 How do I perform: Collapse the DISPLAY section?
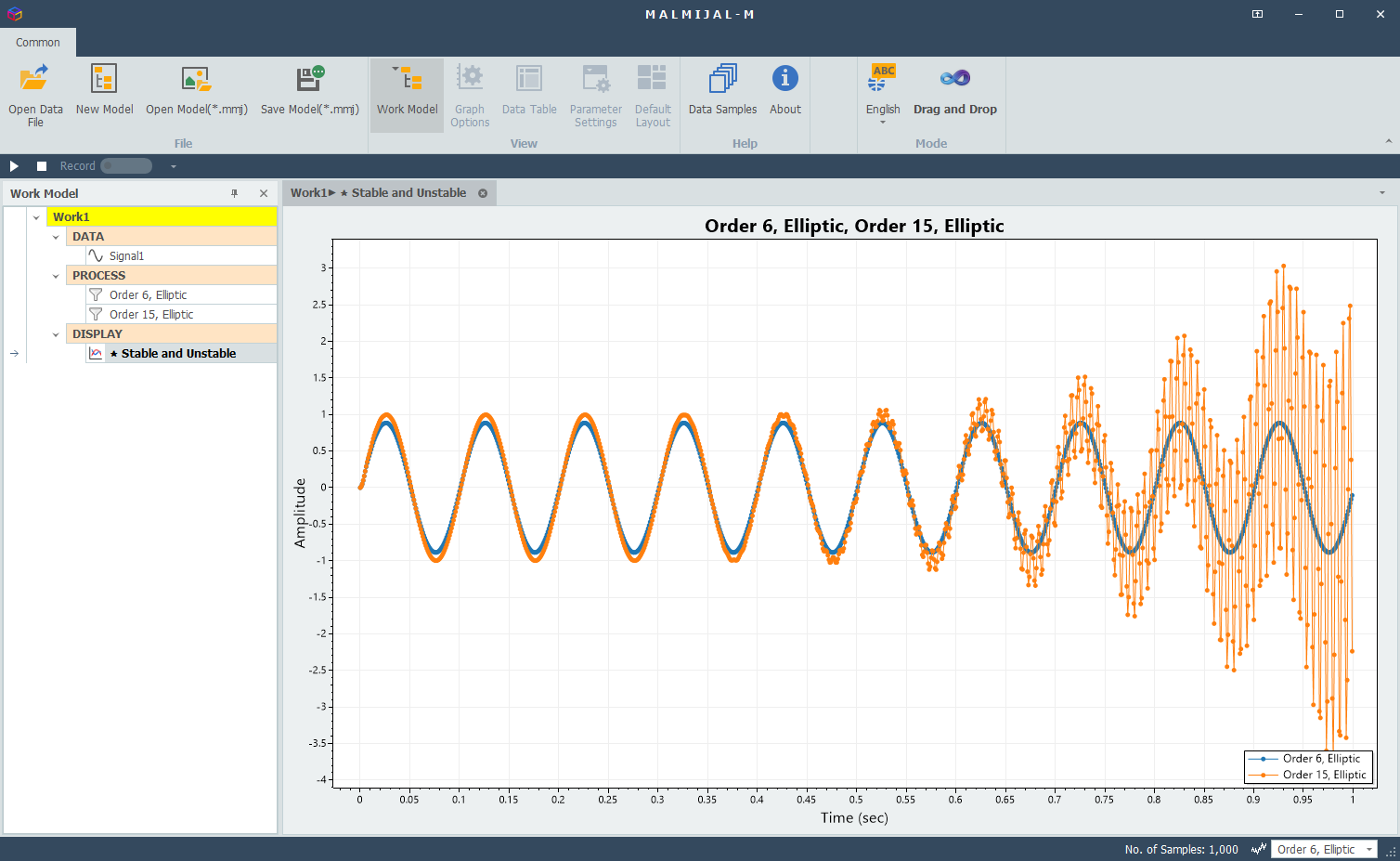pos(56,334)
